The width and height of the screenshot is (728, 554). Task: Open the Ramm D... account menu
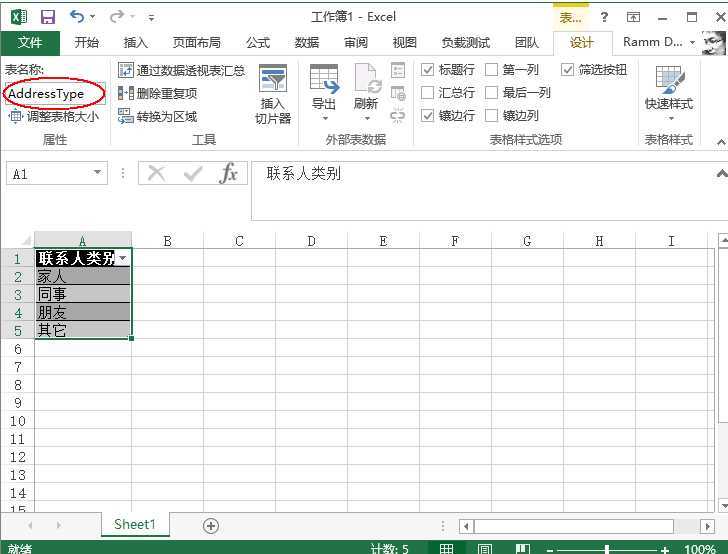click(659, 42)
